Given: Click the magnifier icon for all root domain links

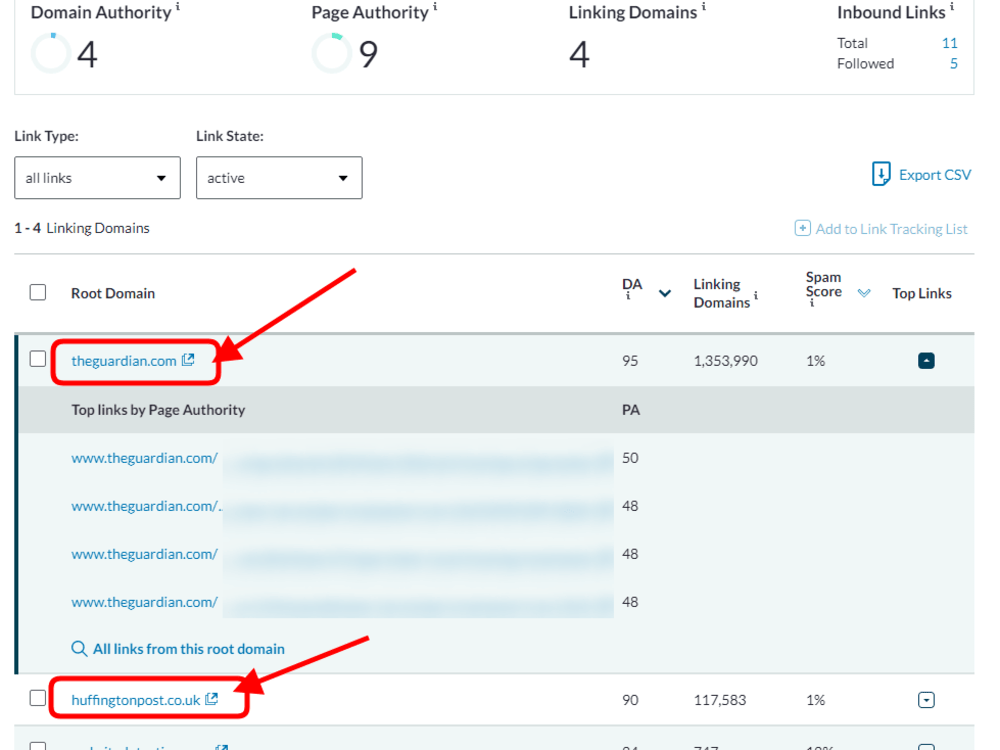Looking at the screenshot, I should [79, 649].
